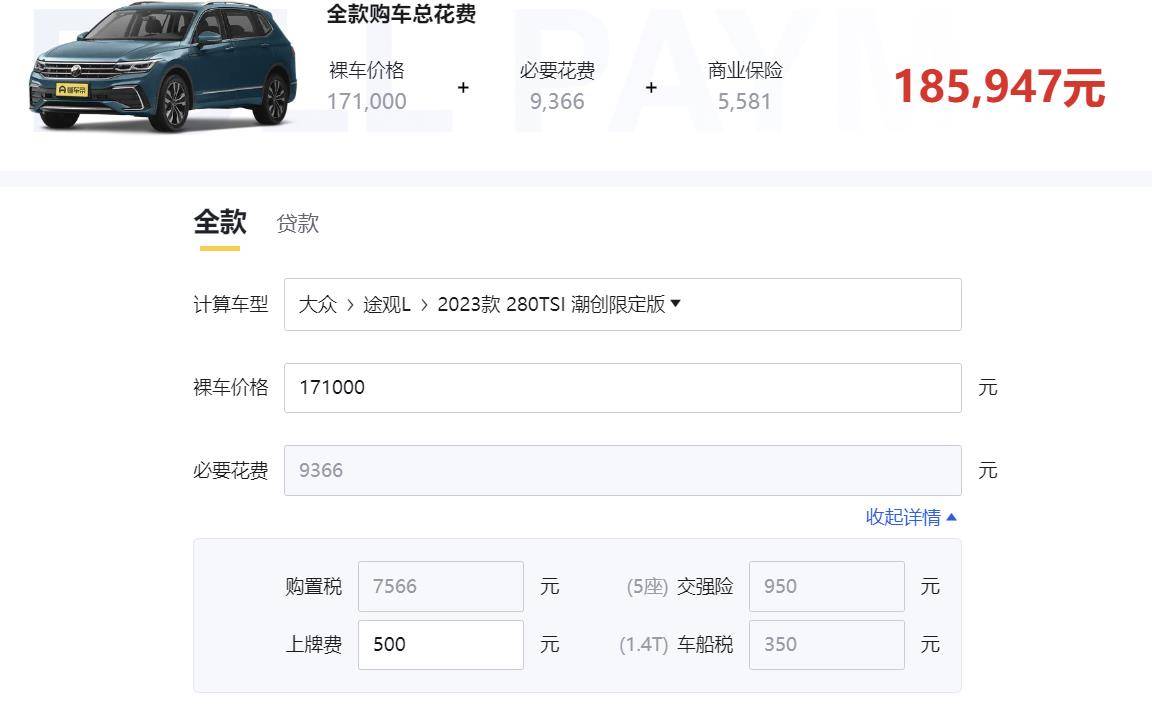Click the 交强险 950 insurance field

click(826, 586)
